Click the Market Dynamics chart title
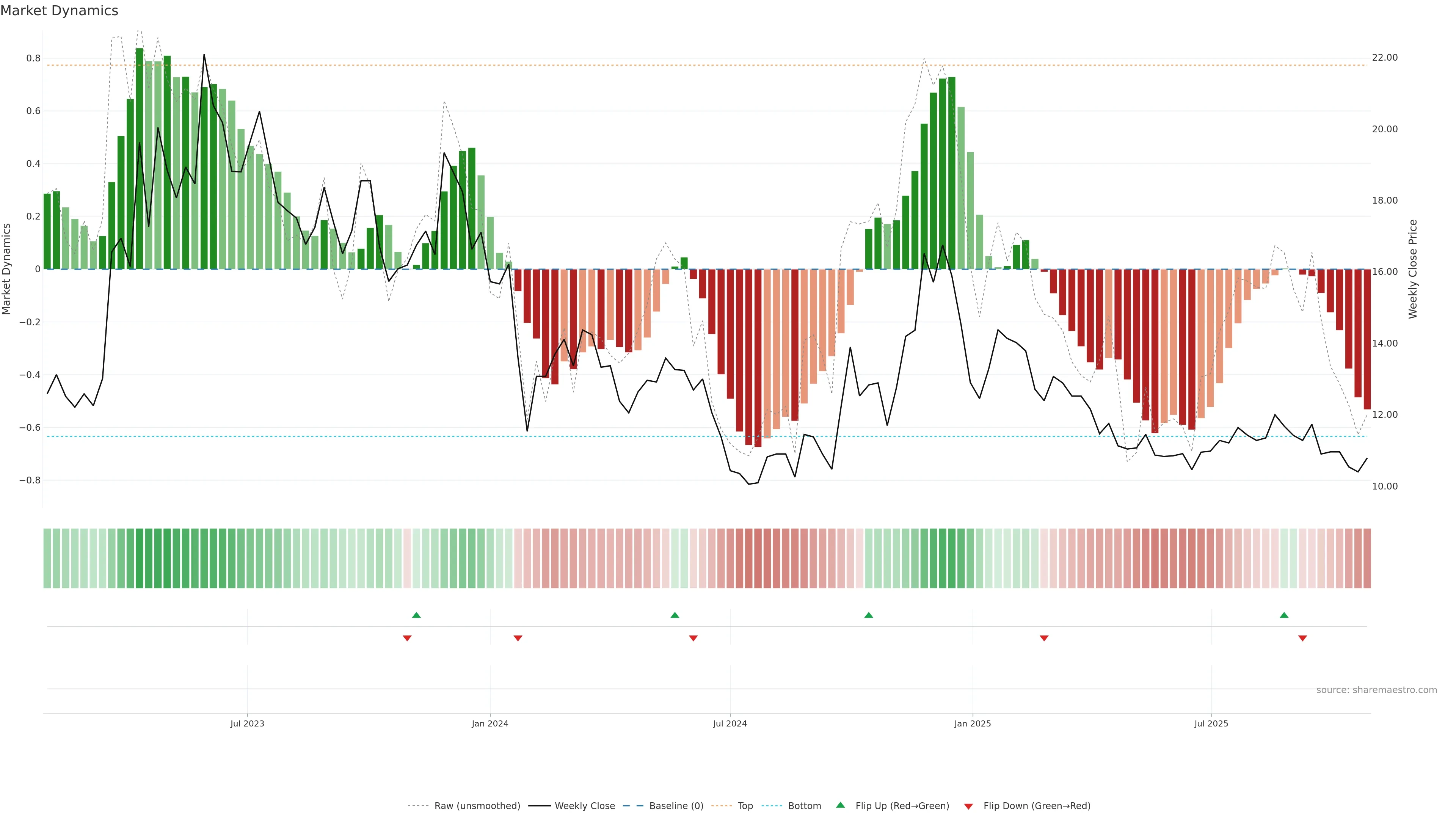 pyautogui.click(x=60, y=11)
